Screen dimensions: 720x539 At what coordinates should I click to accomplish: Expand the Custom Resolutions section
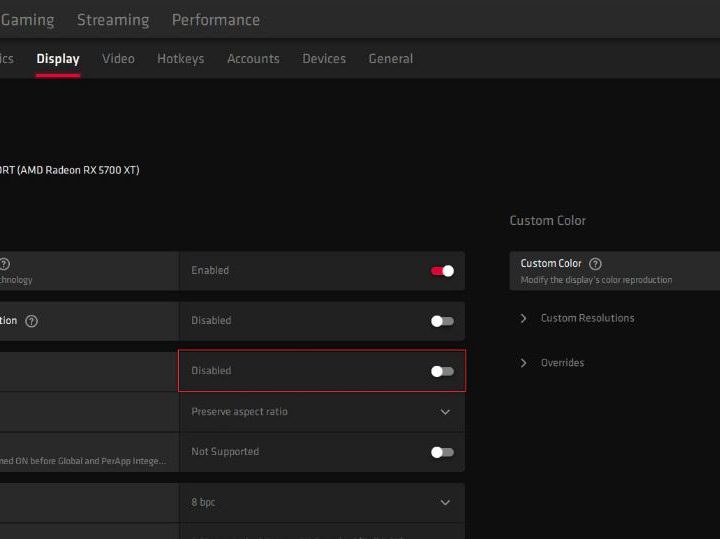[x=577, y=318]
